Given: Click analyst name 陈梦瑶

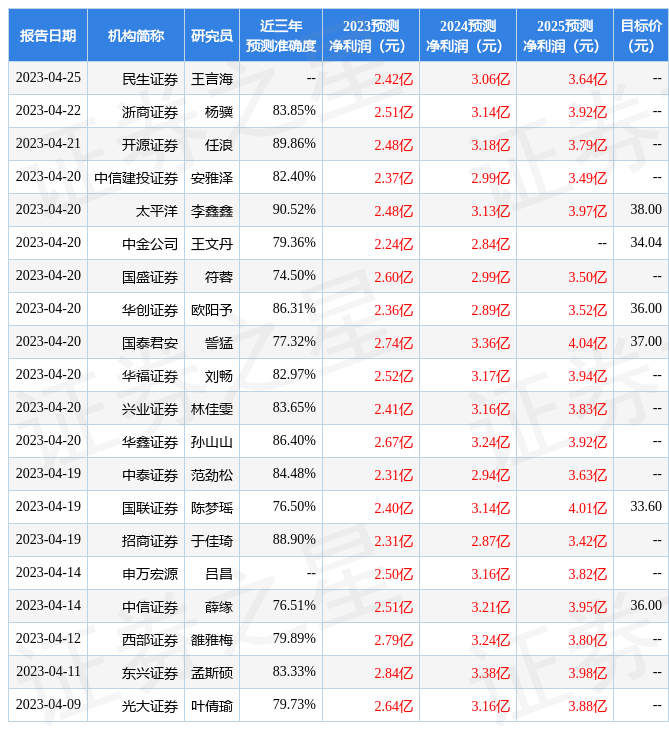Looking at the screenshot, I should (212, 508).
